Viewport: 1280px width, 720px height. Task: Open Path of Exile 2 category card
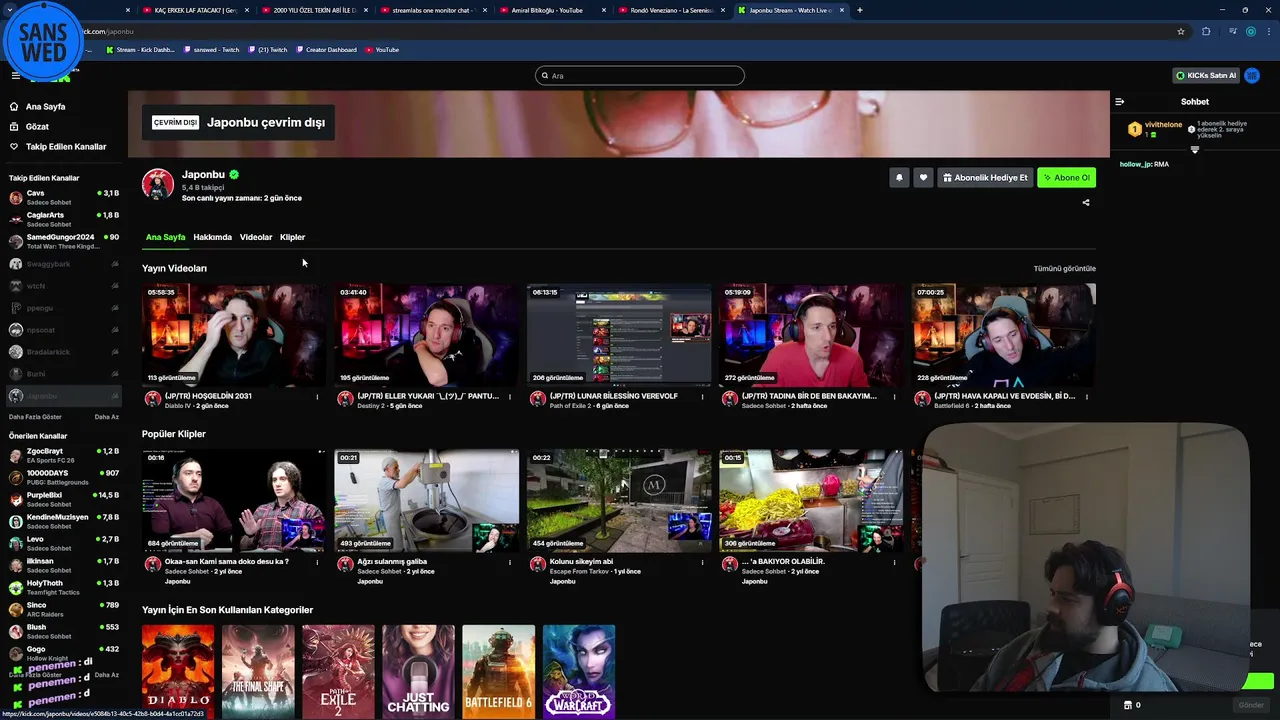(x=338, y=671)
